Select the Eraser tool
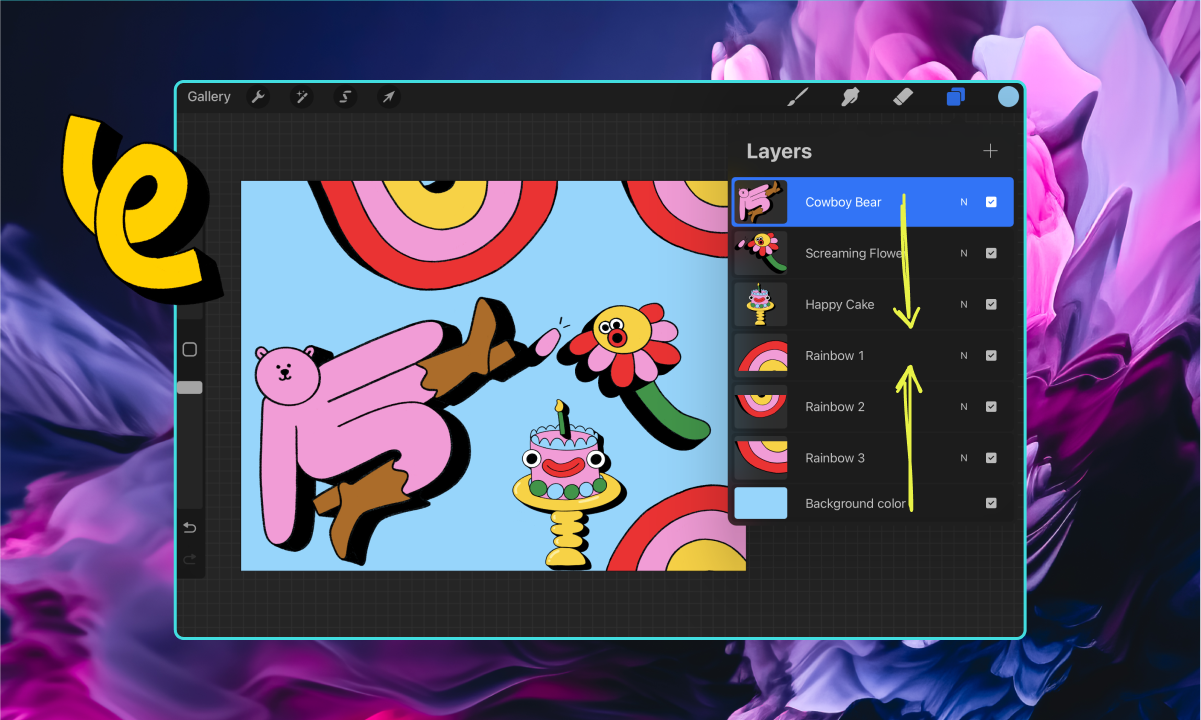Screen dimensions: 1201x720 903,96
